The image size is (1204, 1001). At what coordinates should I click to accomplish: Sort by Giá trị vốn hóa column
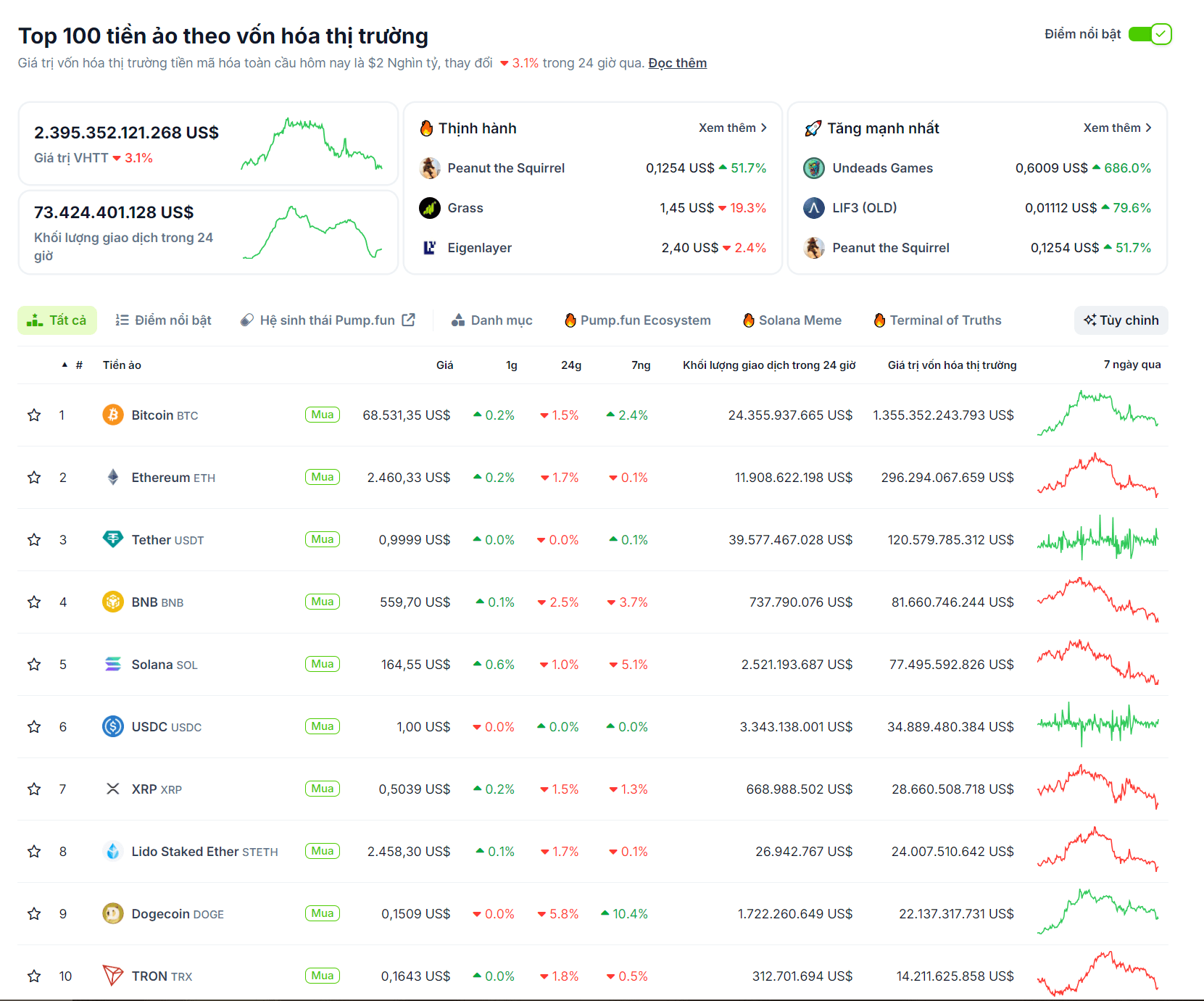[952, 365]
